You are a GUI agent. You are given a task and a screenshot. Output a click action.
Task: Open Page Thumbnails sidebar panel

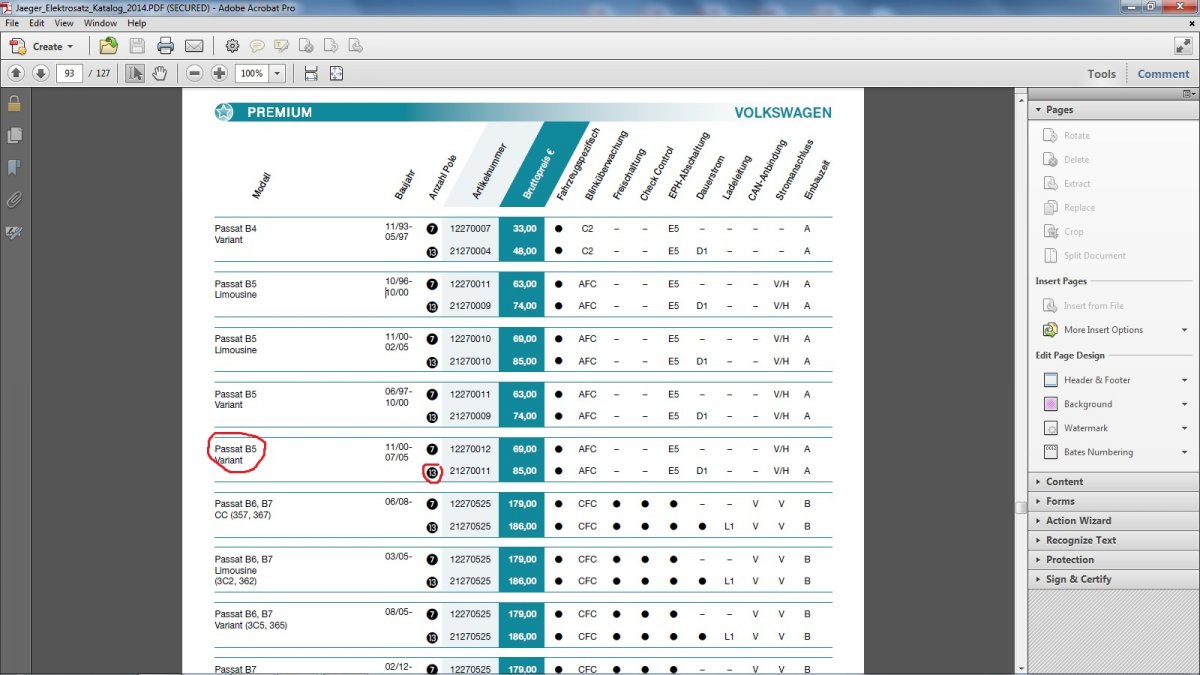pos(14,135)
